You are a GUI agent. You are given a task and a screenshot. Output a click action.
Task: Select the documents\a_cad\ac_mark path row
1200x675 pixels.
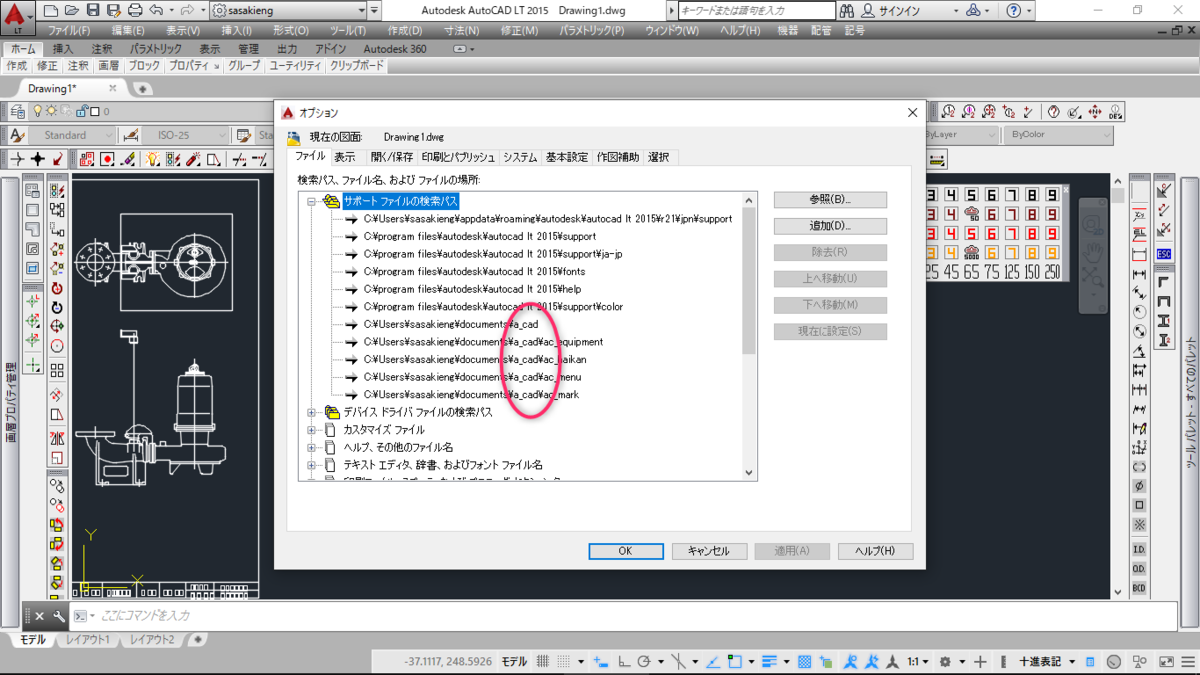(x=470, y=395)
